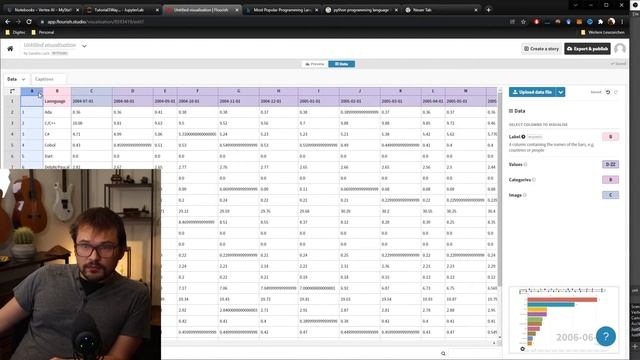640x360 pixels.
Task: Edit the Categories column binding field
Action: coord(610,180)
